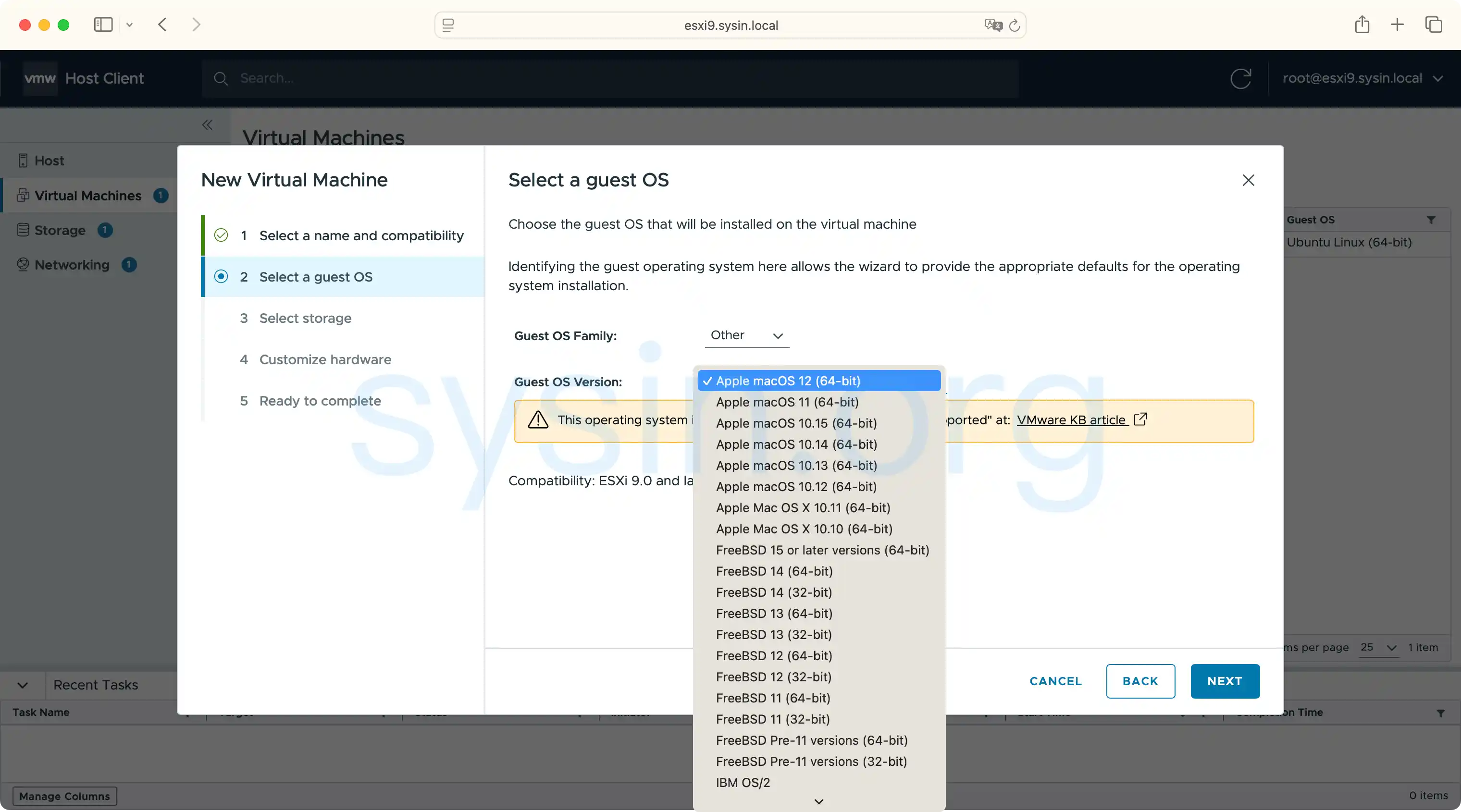Screen dimensions: 1461x812
Task: Click the Task Name column header
Action: click(x=41, y=713)
